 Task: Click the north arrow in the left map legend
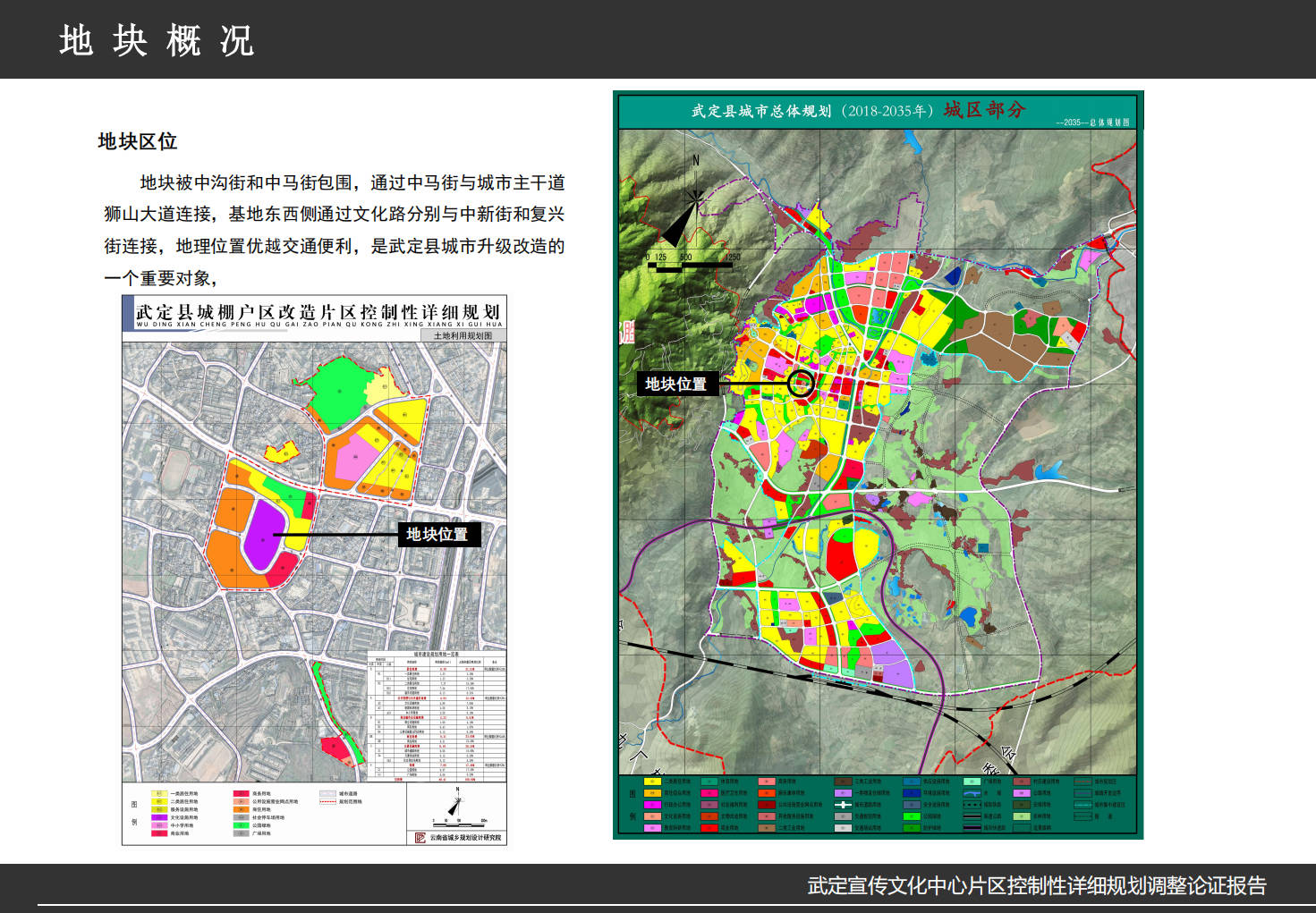[x=456, y=804]
